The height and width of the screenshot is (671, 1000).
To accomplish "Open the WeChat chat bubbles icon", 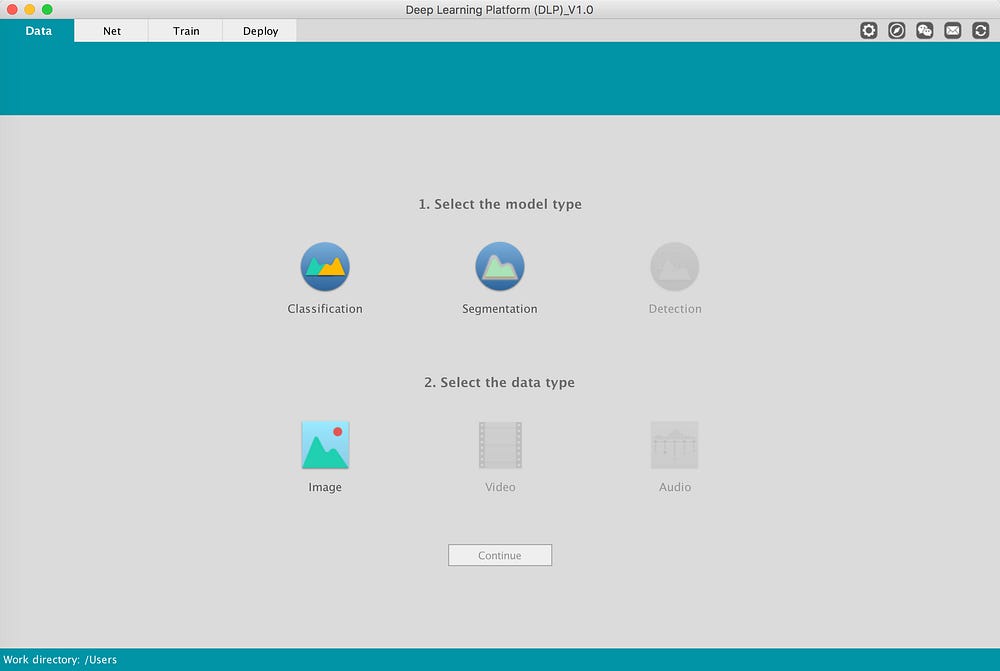I will pos(925,31).
